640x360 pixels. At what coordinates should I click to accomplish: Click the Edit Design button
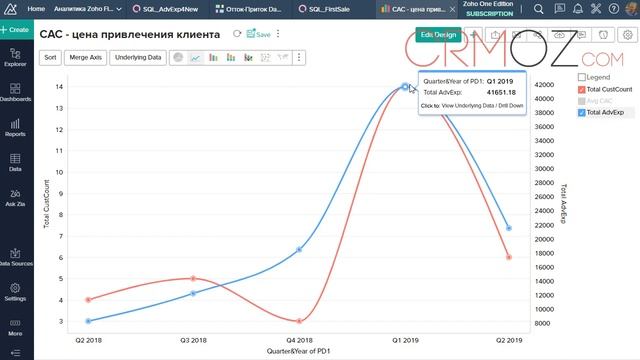click(x=438, y=35)
